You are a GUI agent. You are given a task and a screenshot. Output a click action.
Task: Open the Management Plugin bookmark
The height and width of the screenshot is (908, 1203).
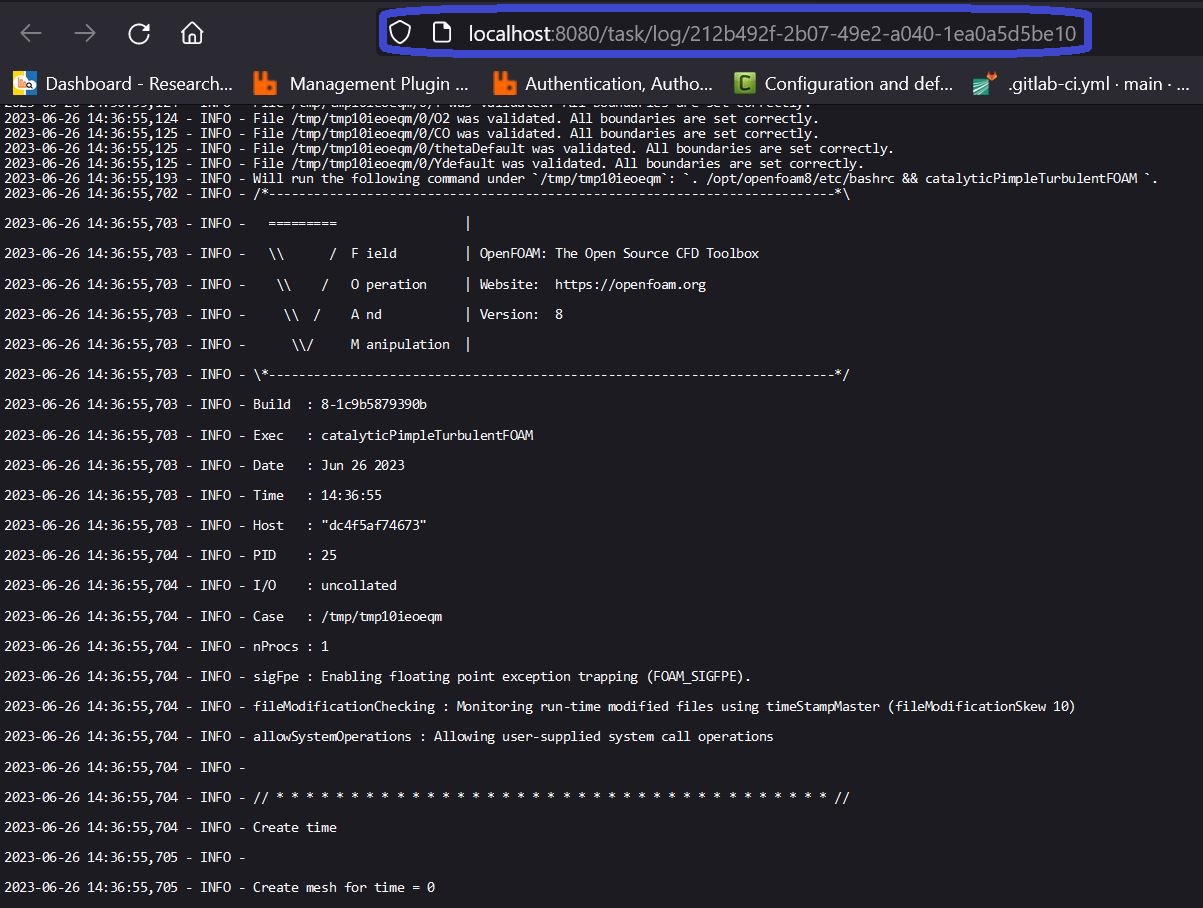coord(361,84)
